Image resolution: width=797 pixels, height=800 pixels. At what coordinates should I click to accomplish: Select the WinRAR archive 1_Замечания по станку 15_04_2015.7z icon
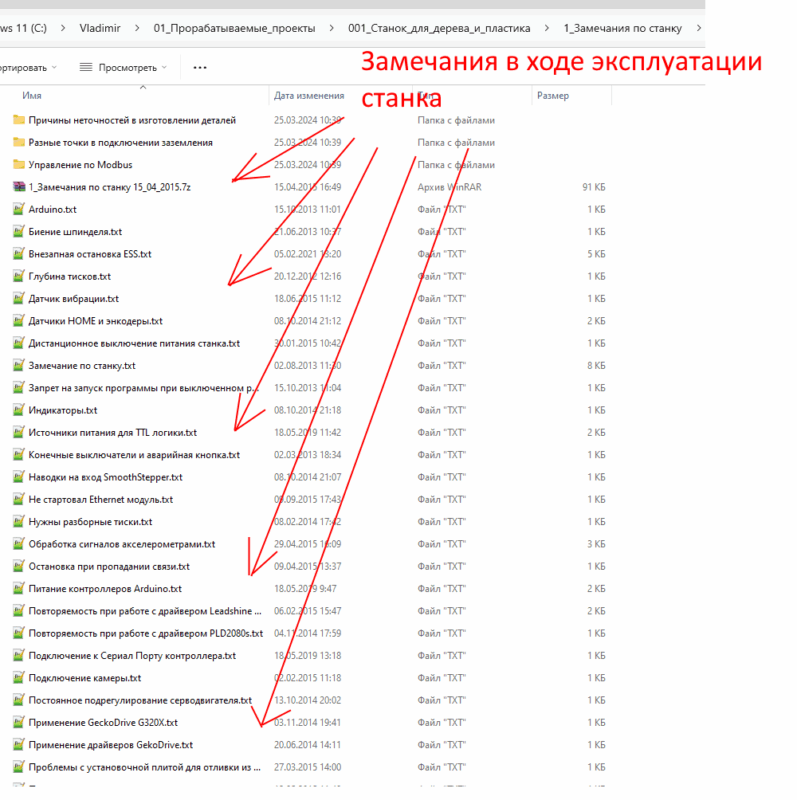click(x=18, y=187)
